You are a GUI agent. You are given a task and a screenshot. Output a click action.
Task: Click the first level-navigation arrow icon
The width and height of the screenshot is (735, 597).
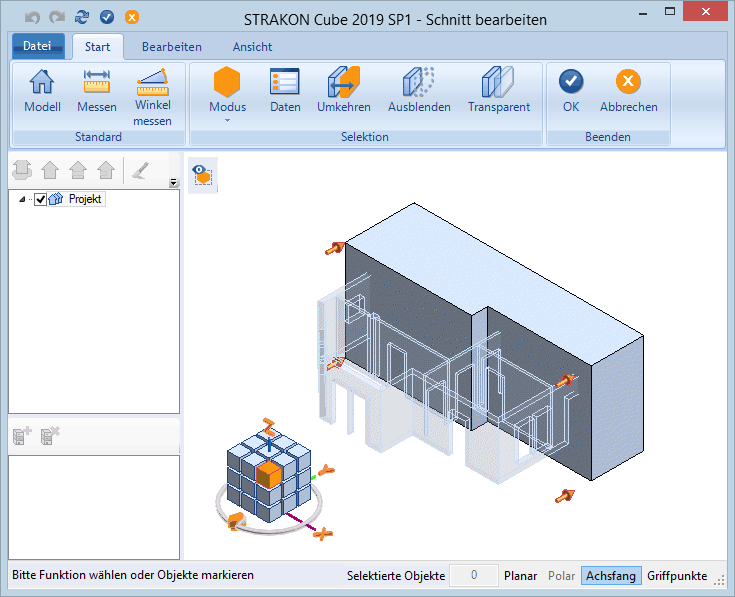(x=22, y=170)
